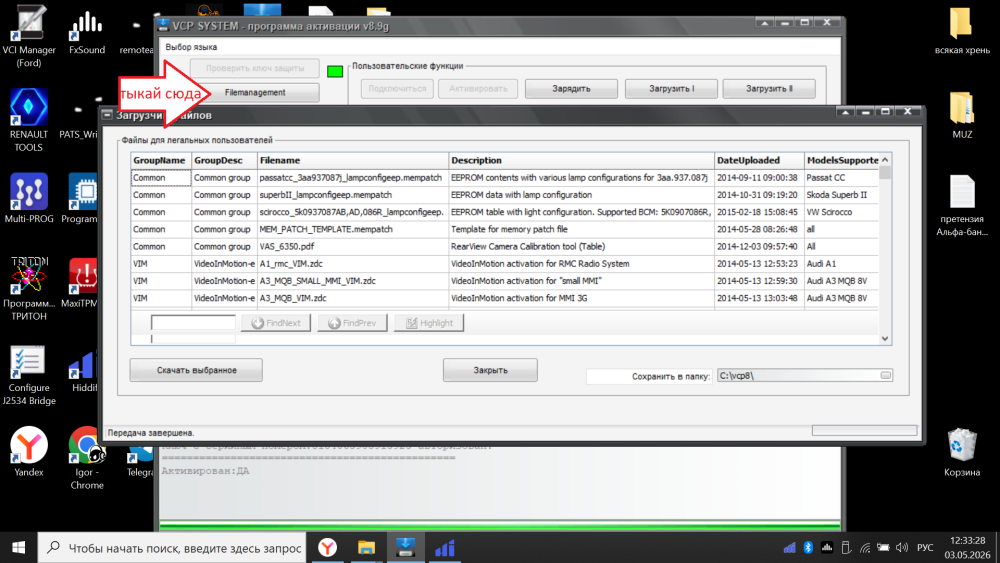Click the search text field beside FindNext

[193, 323]
